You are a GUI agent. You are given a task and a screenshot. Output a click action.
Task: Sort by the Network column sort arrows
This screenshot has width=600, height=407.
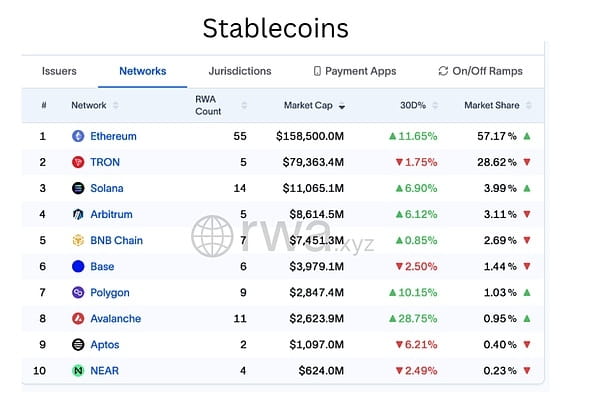[116, 105]
